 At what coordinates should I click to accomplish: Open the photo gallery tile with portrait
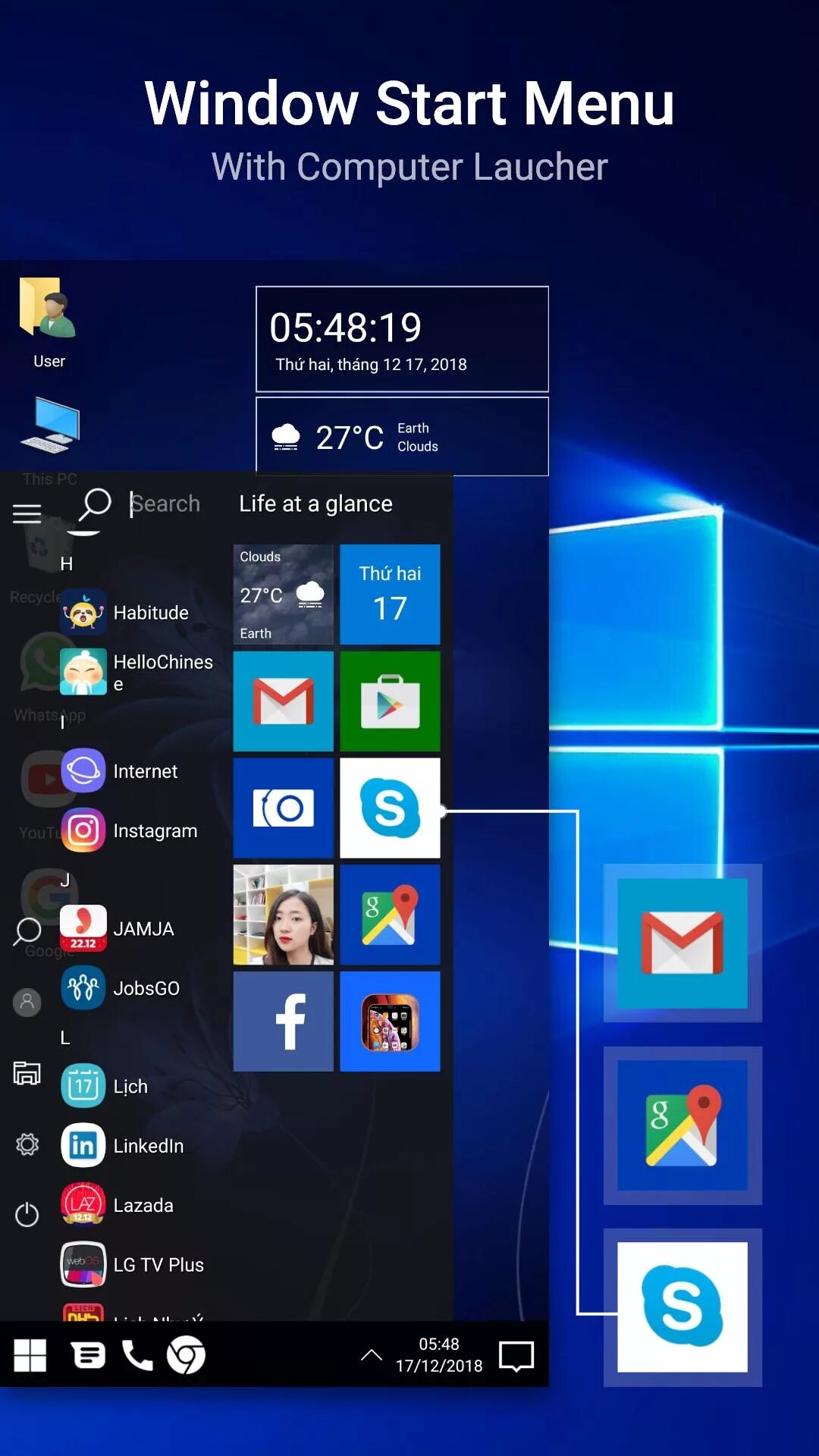click(283, 915)
